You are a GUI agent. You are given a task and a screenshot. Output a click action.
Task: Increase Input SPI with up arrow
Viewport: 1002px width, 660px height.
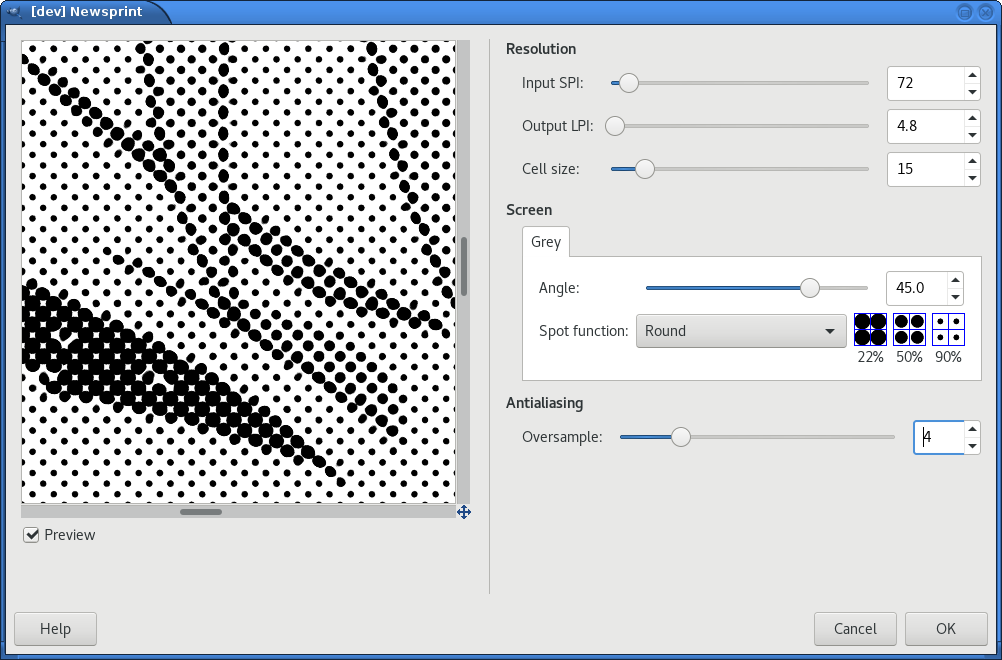pos(971,74)
